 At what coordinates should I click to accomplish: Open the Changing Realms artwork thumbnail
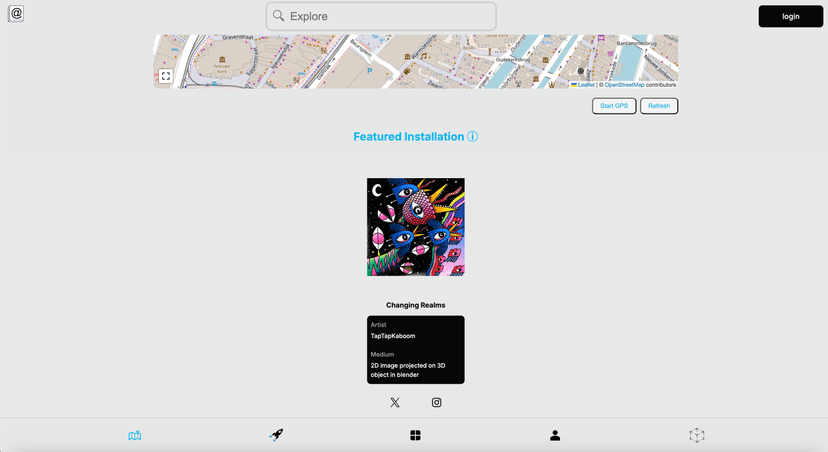415,227
